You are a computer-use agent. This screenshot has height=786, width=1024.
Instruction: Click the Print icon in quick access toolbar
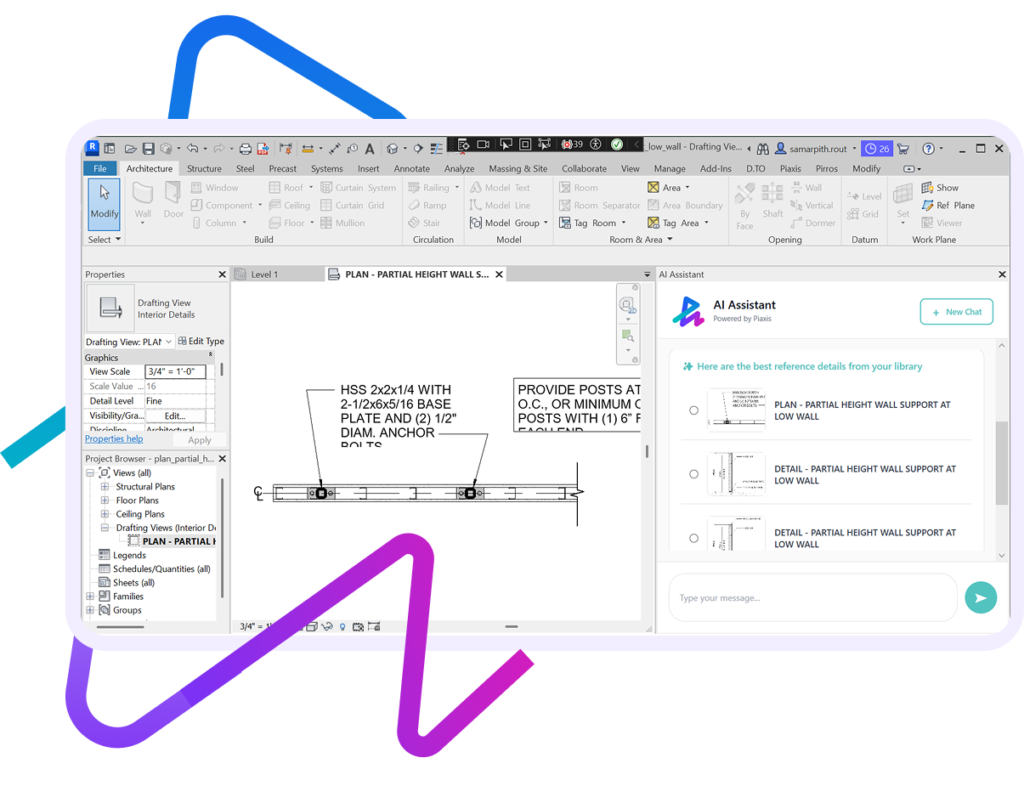(246, 148)
